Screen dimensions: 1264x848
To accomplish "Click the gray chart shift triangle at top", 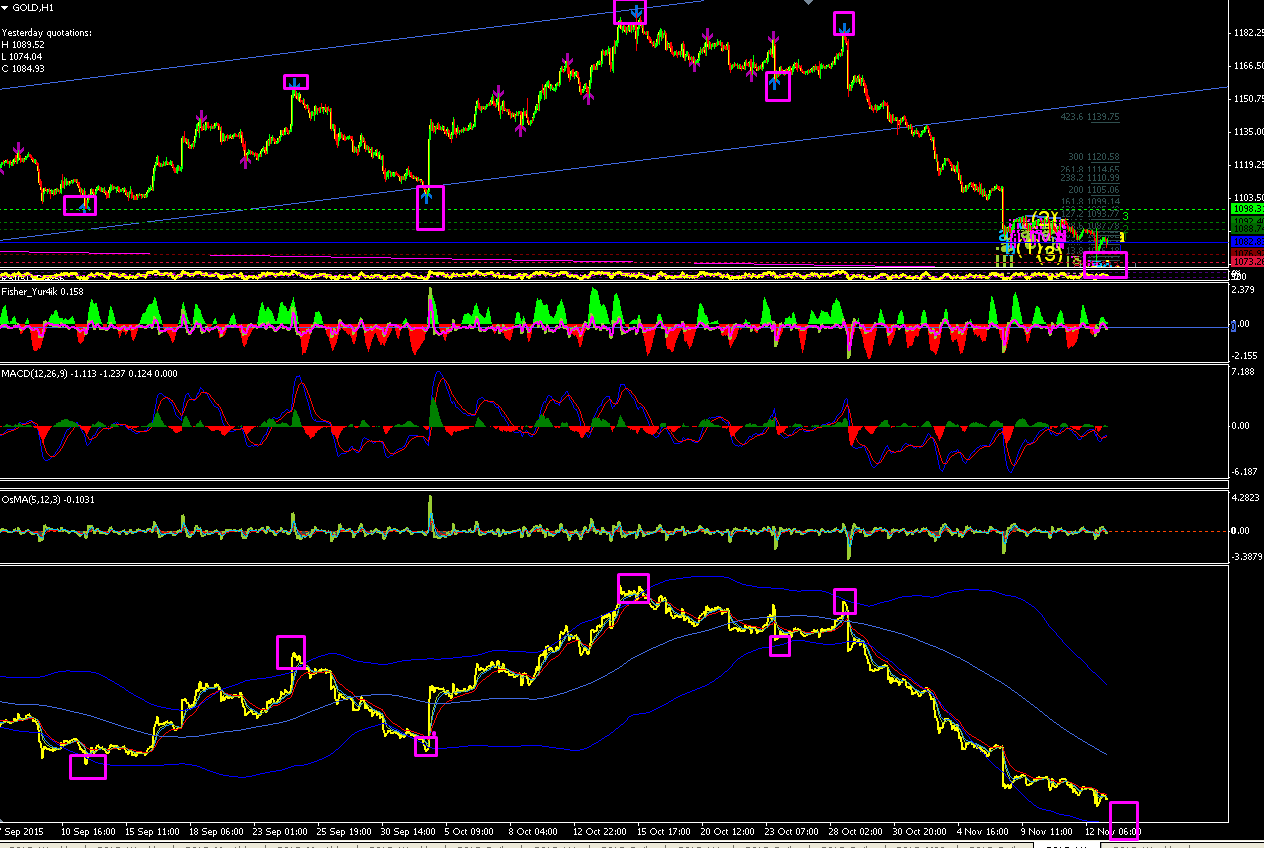I will [808, 3].
